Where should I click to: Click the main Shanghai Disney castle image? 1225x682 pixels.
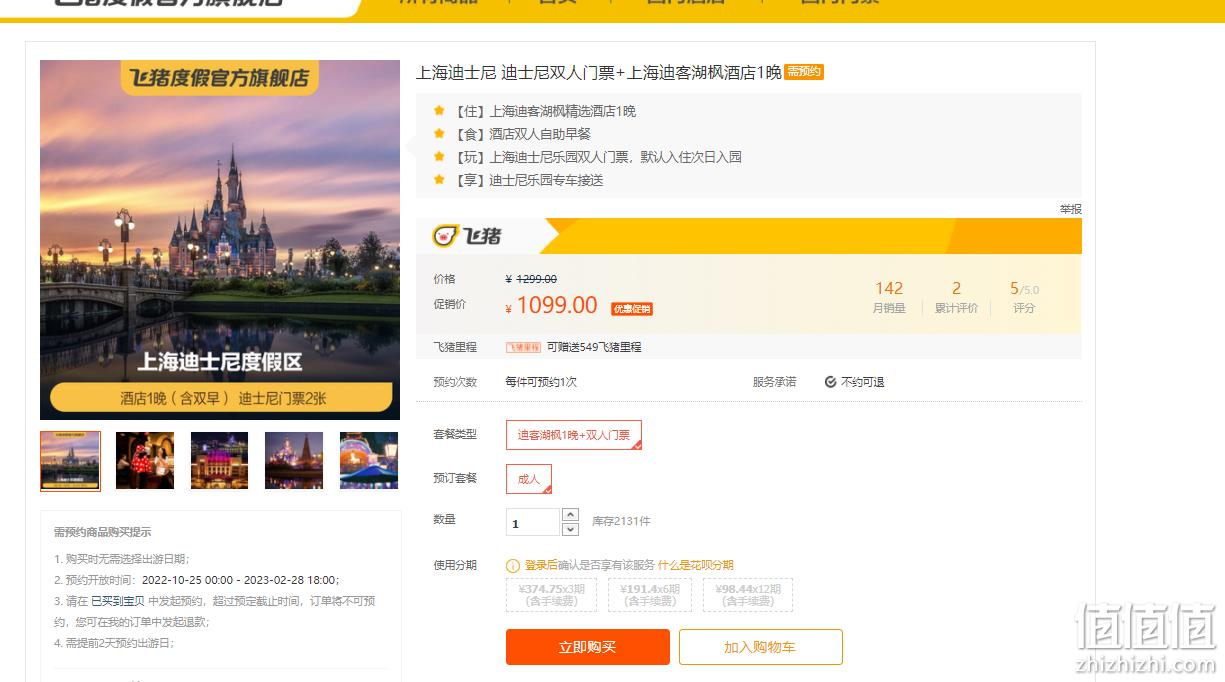[220, 240]
